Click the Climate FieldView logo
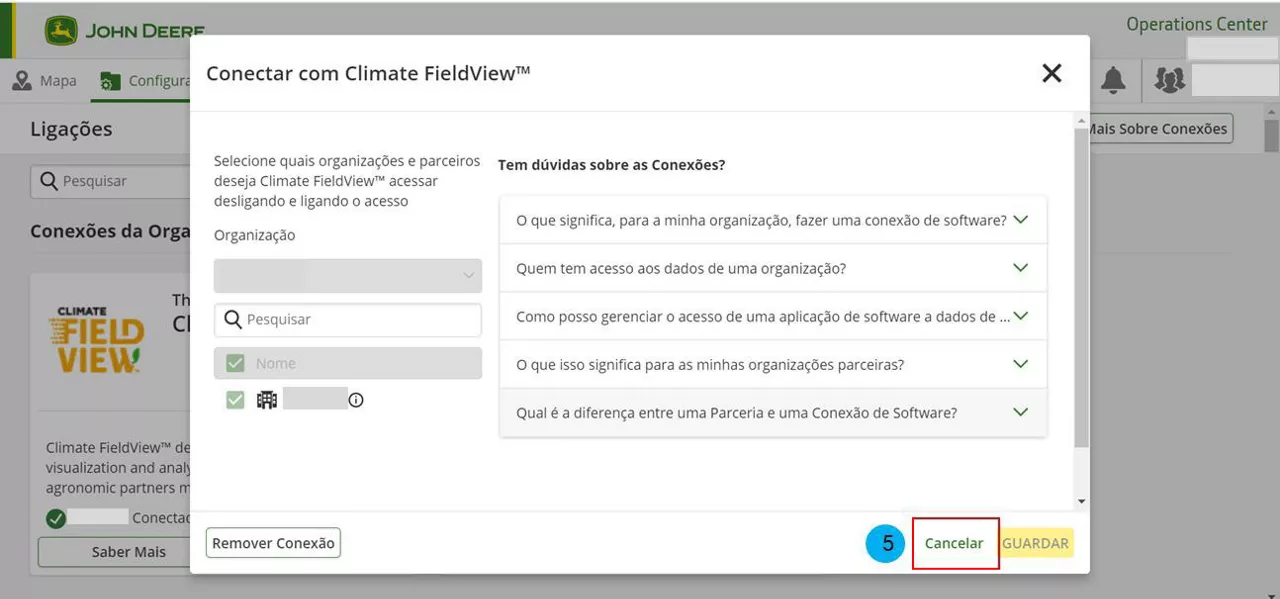The image size is (1280, 599). 96,340
